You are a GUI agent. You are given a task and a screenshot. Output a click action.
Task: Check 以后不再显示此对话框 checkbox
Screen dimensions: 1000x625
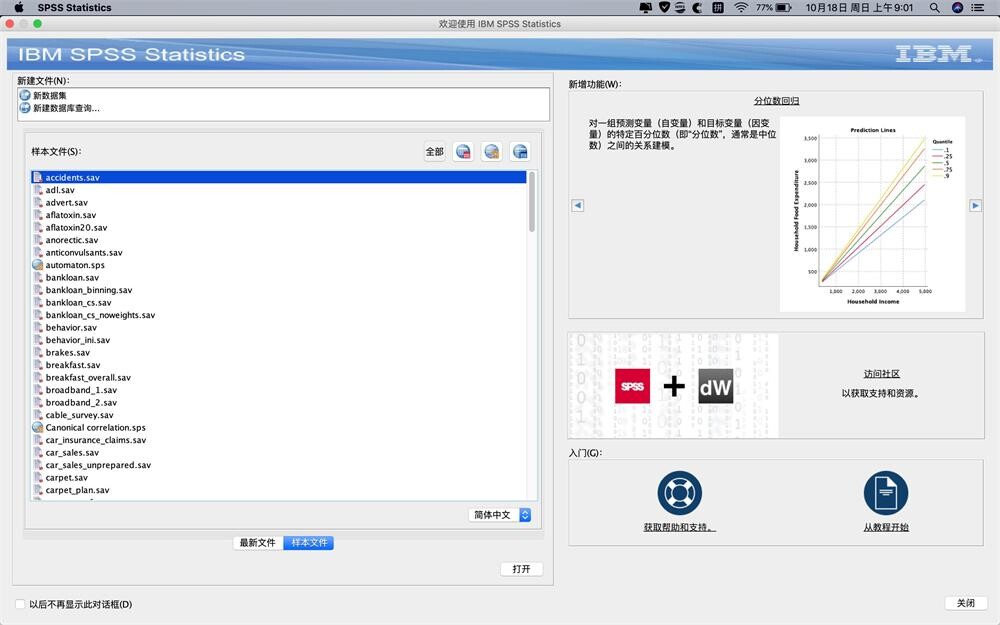[20, 604]
